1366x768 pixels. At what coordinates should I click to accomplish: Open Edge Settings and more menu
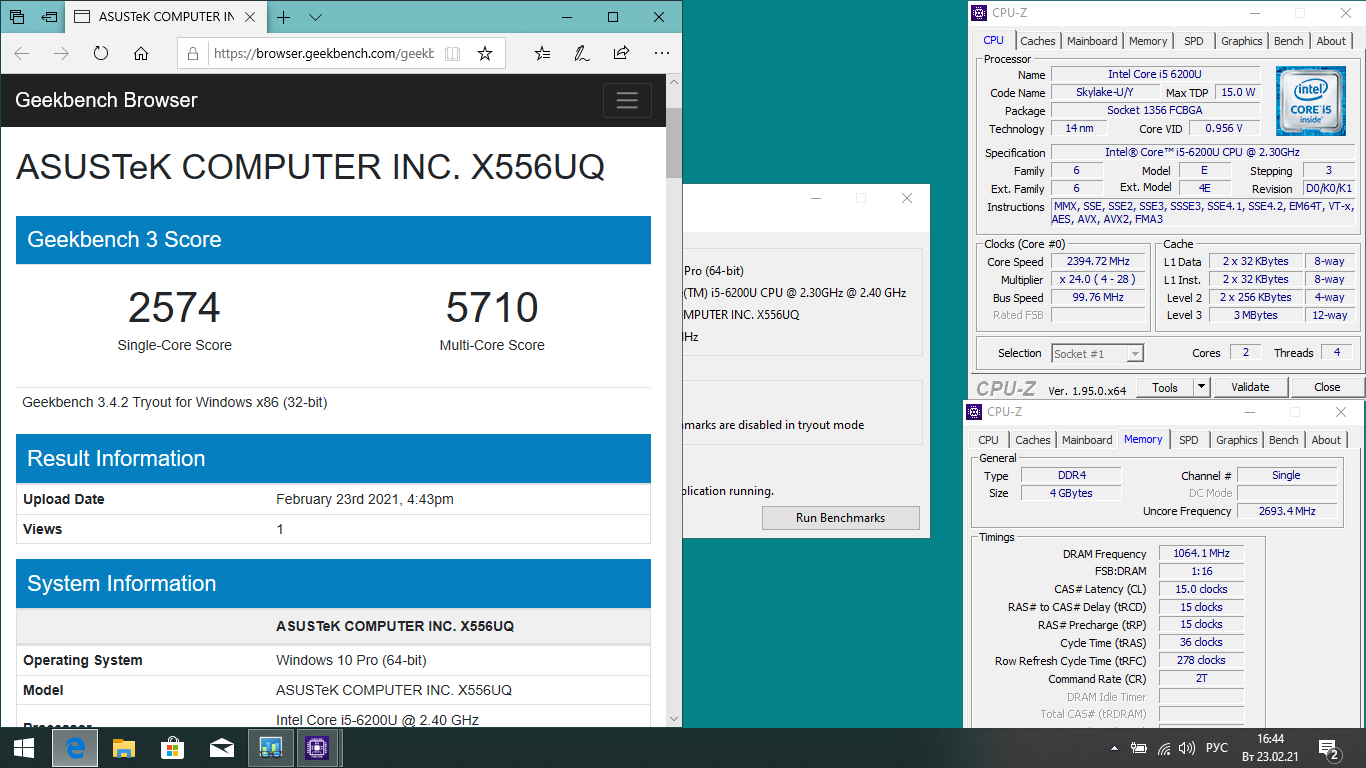pos(661,53)
